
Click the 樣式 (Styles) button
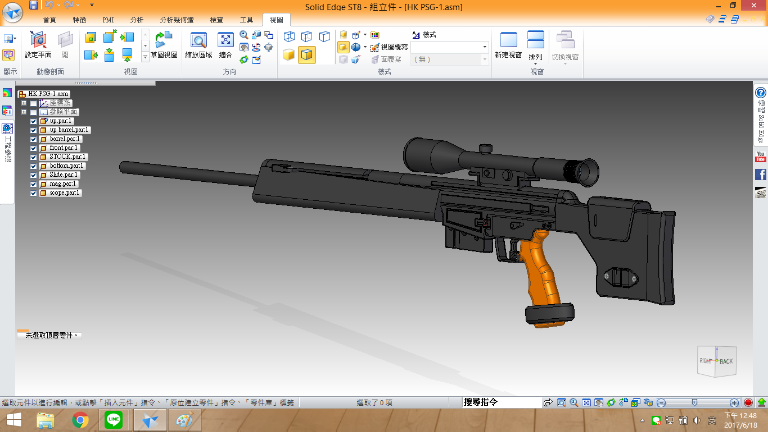pyautogui.click(x=424, y=35)
